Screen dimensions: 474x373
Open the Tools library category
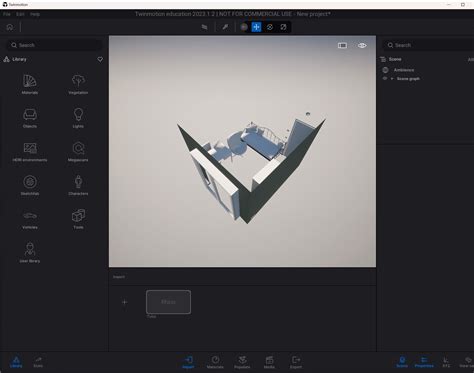(78, 219)
